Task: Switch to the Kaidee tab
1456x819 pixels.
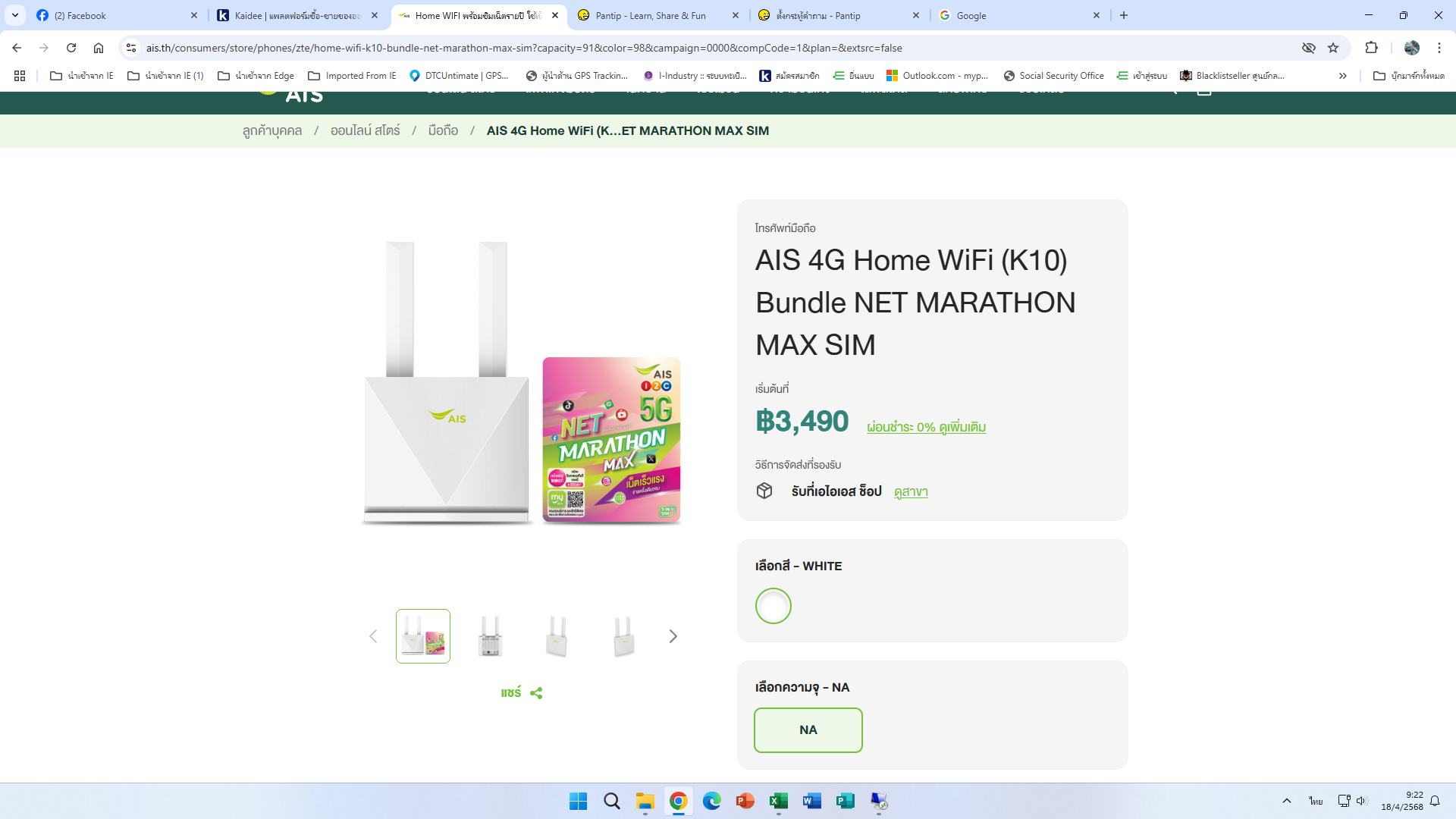Action: pyautogui.click(x=298, y=15)
